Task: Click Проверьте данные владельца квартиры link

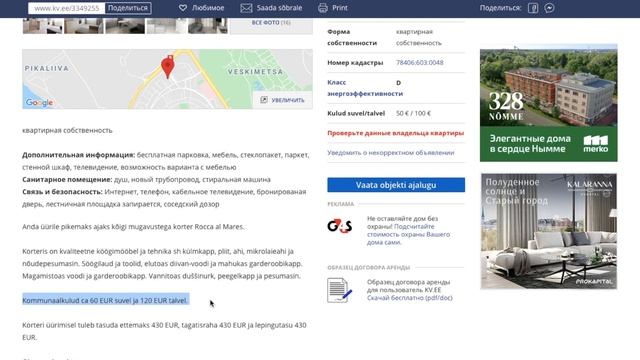Action: pyautogui.click(x=396, y=133)
